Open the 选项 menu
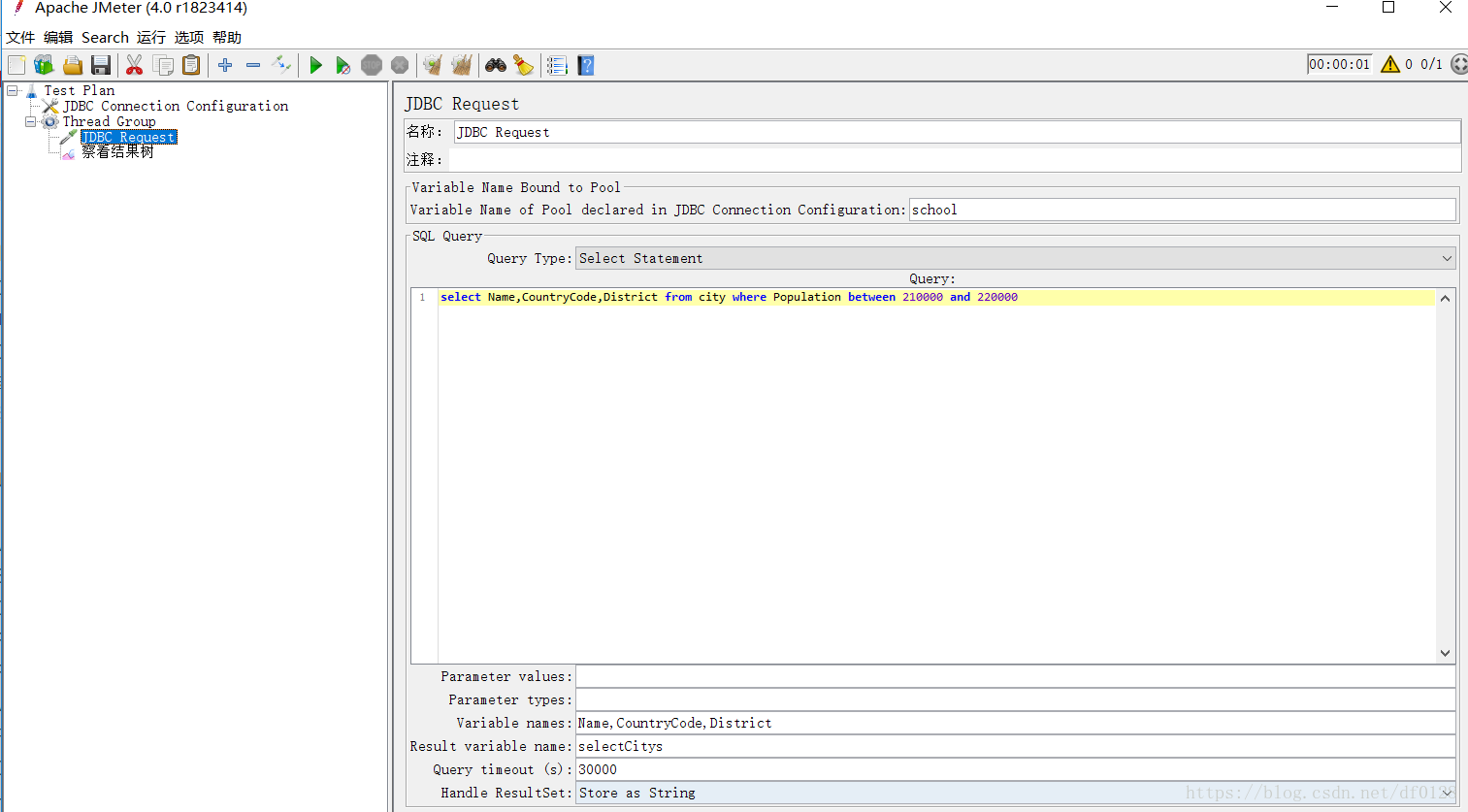Screen dimensions: 1468x812 point(189,37)
